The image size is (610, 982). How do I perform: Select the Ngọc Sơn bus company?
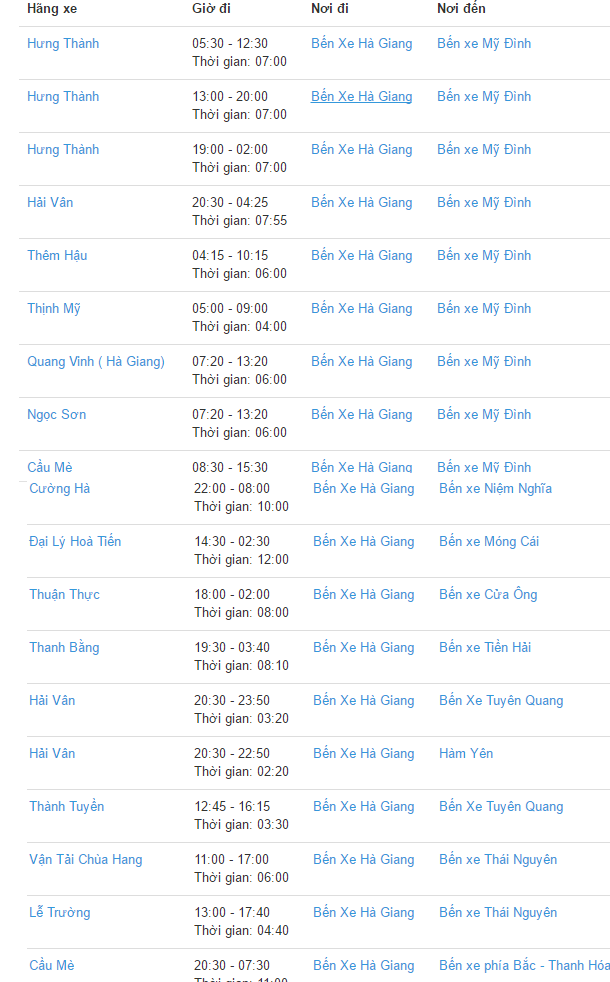pyautogui.click(x=57, y=415)
